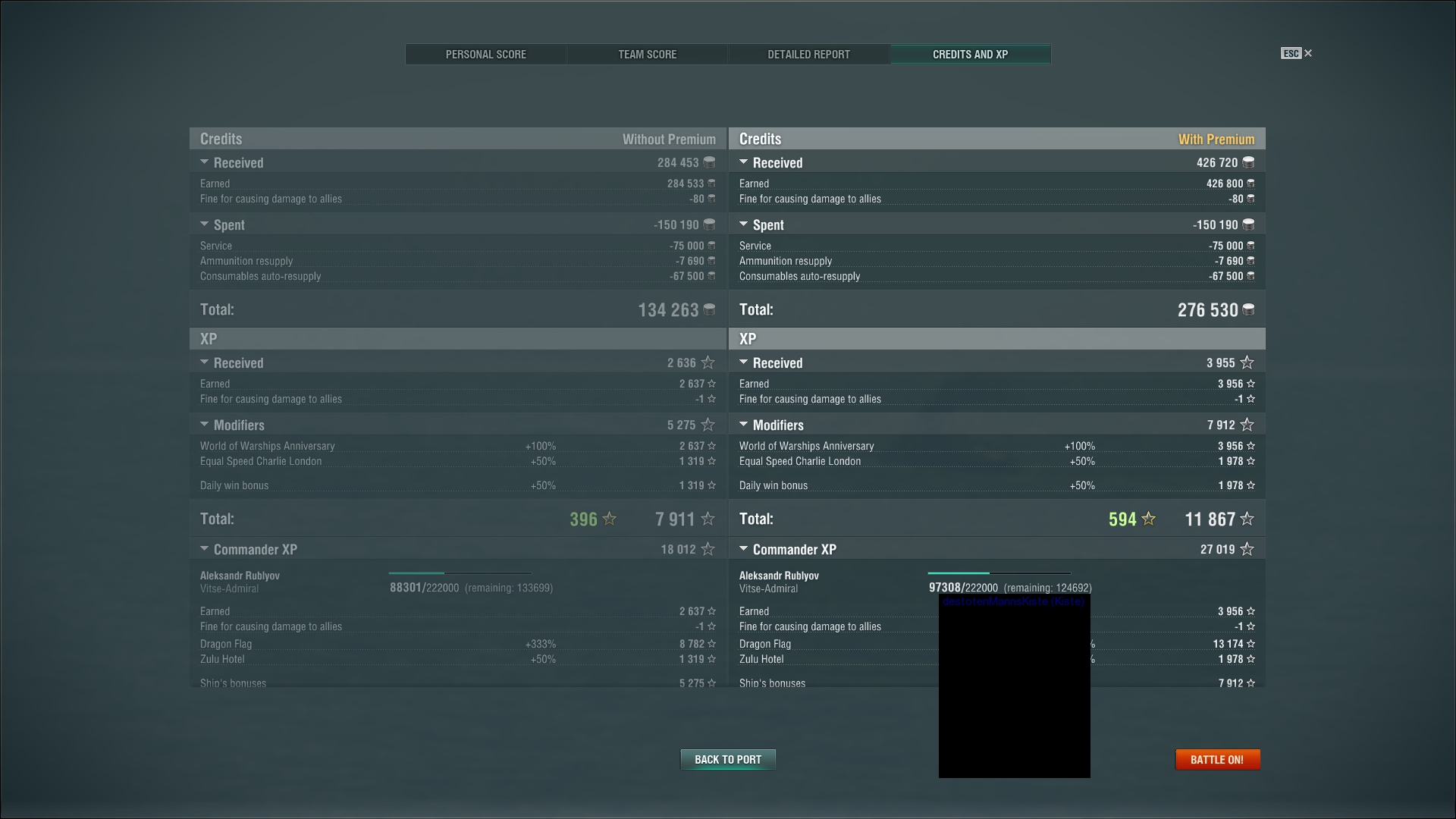Click 'Equal Speed Charlie London' row with premium
This screenshot has height=819, width=1456.
tap(997, 461)
